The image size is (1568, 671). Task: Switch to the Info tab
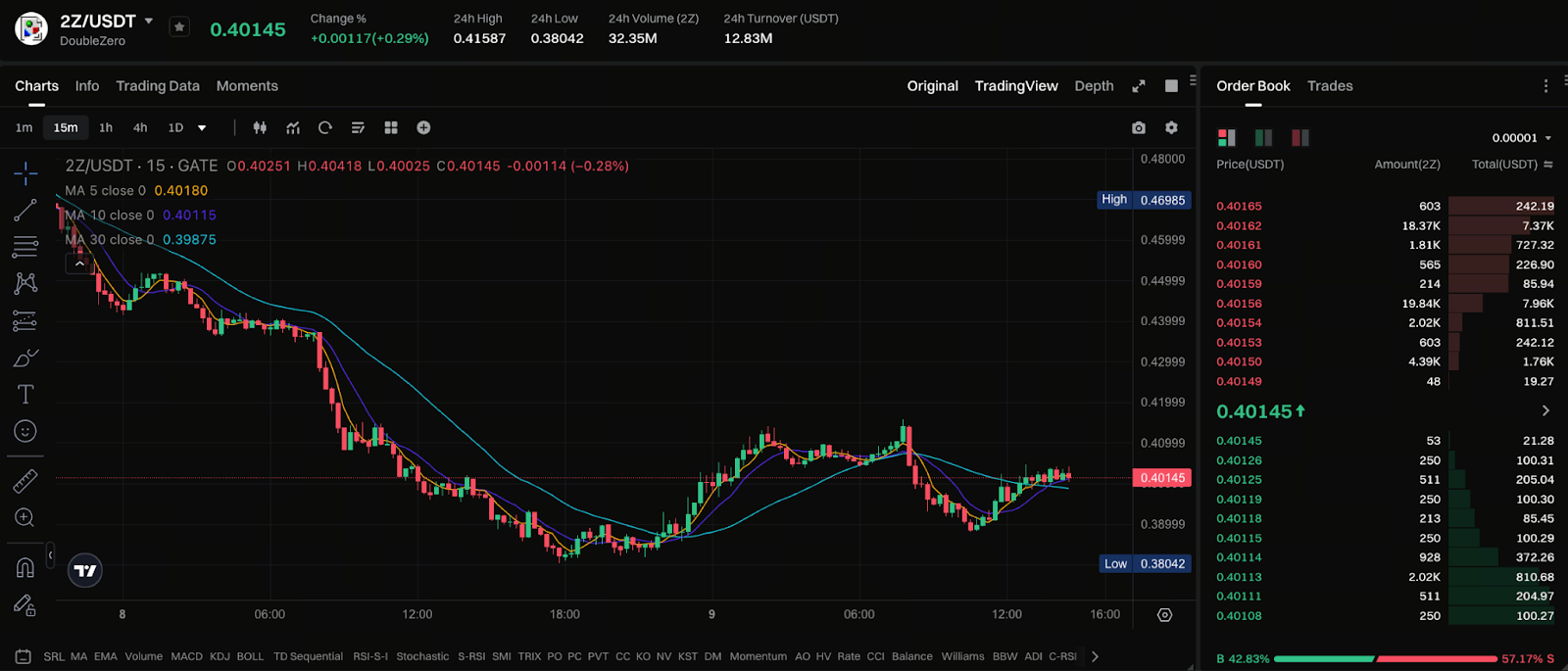point(87,86)
